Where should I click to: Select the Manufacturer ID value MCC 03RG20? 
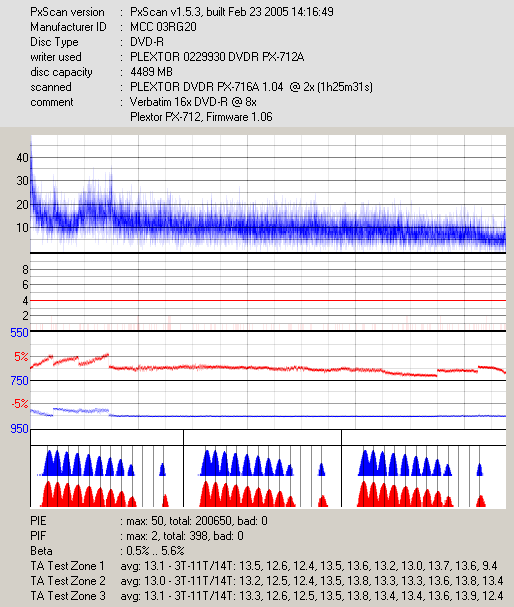tap(163, 27)
